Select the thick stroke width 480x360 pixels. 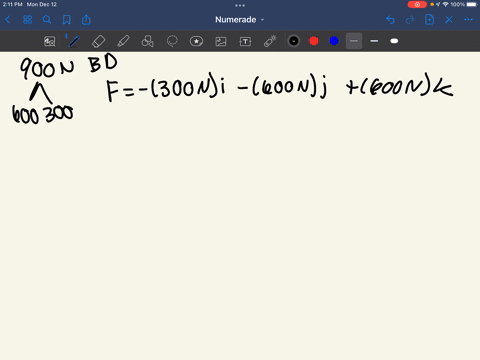394,41
